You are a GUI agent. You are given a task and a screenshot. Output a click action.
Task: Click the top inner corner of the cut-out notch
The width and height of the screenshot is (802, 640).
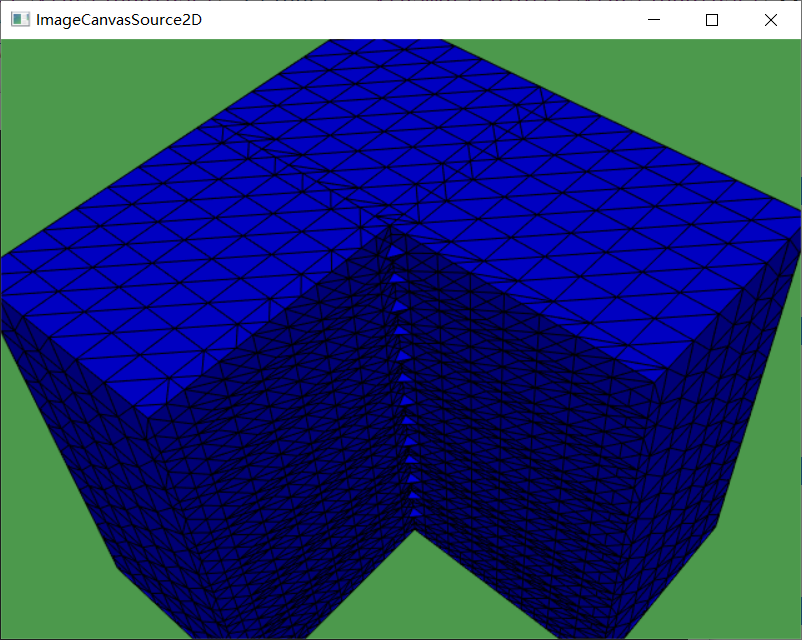pos(388,228)
